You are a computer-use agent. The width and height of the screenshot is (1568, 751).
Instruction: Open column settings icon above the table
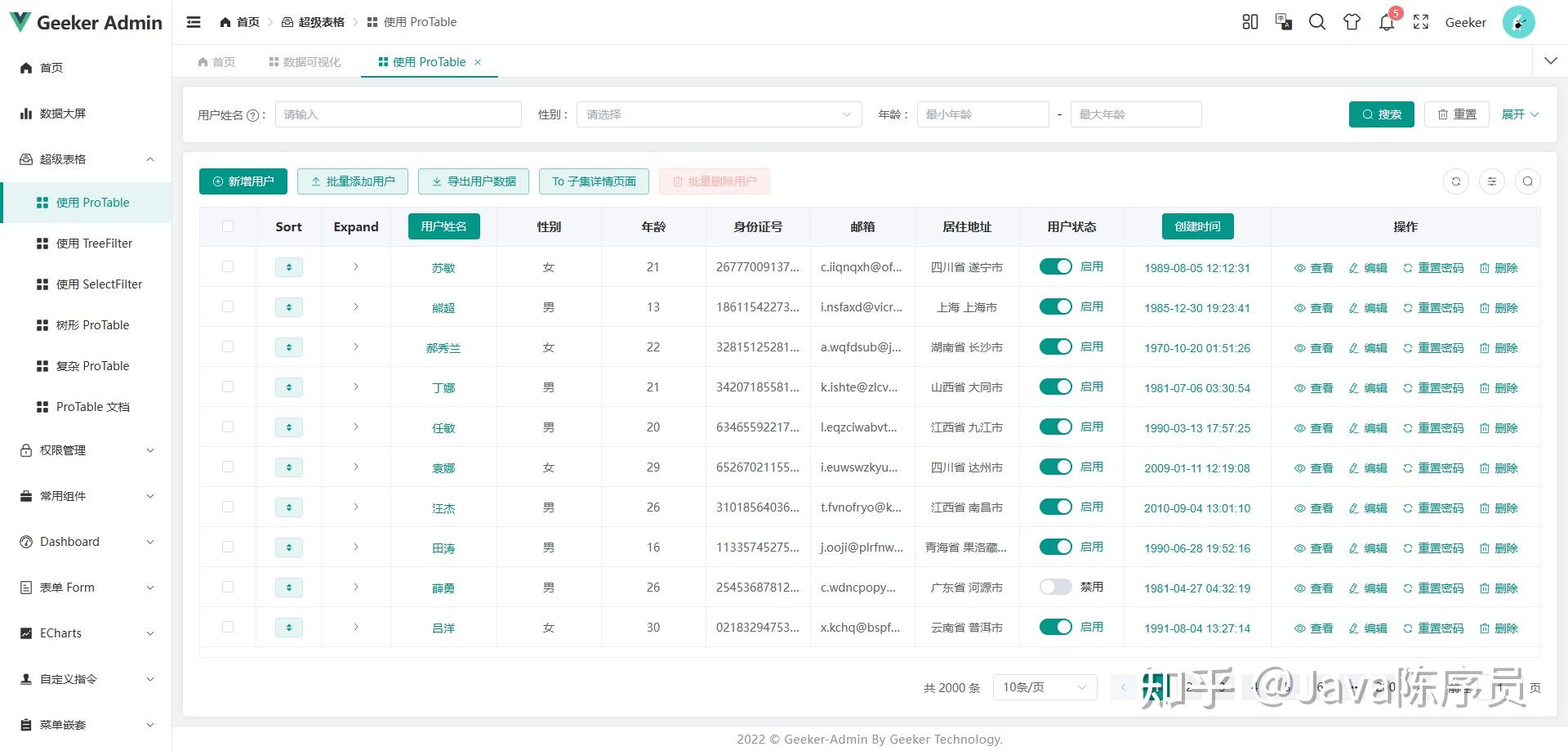[1492, 181]
